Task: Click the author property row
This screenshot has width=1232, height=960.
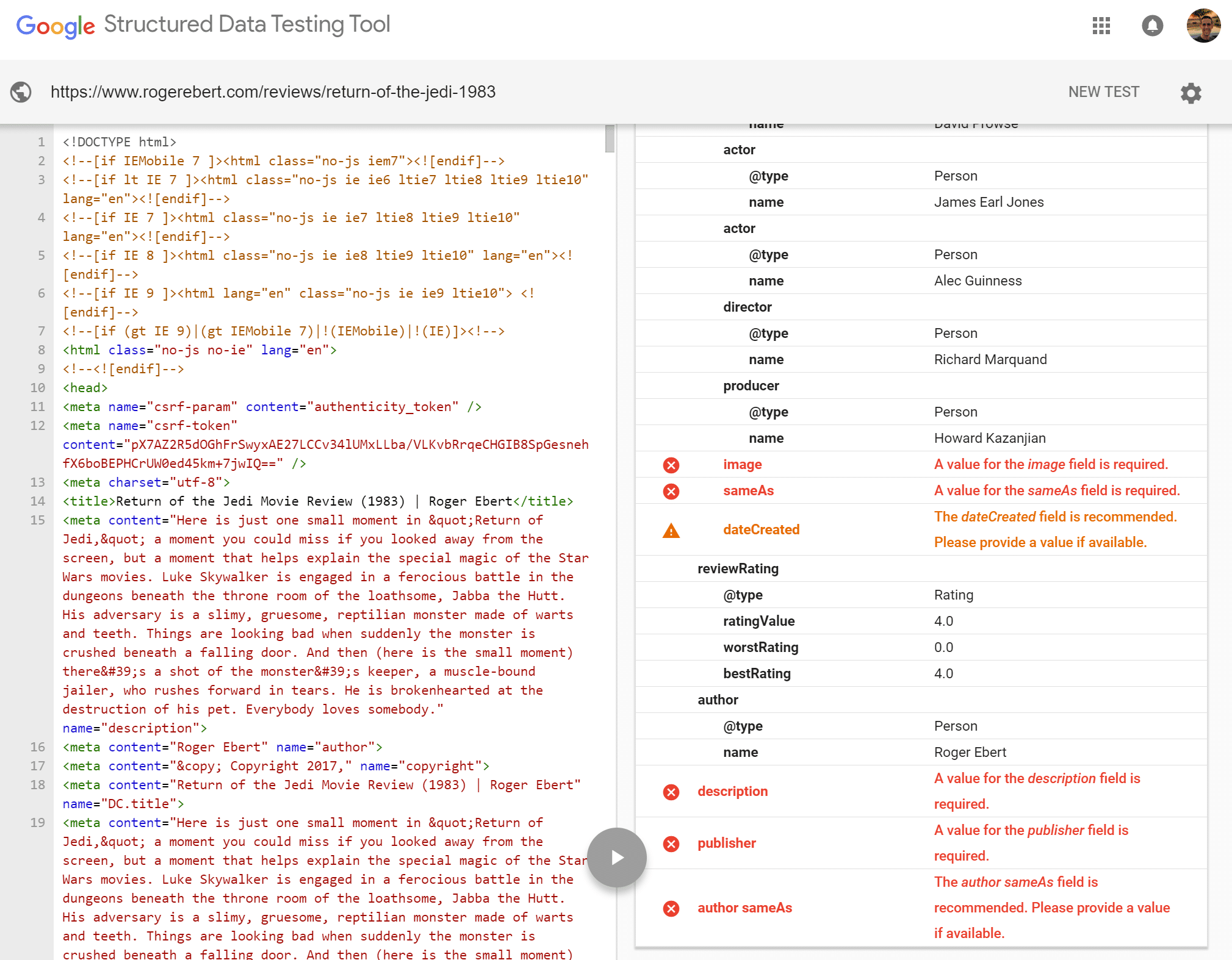Action: (x=921, y=700)
